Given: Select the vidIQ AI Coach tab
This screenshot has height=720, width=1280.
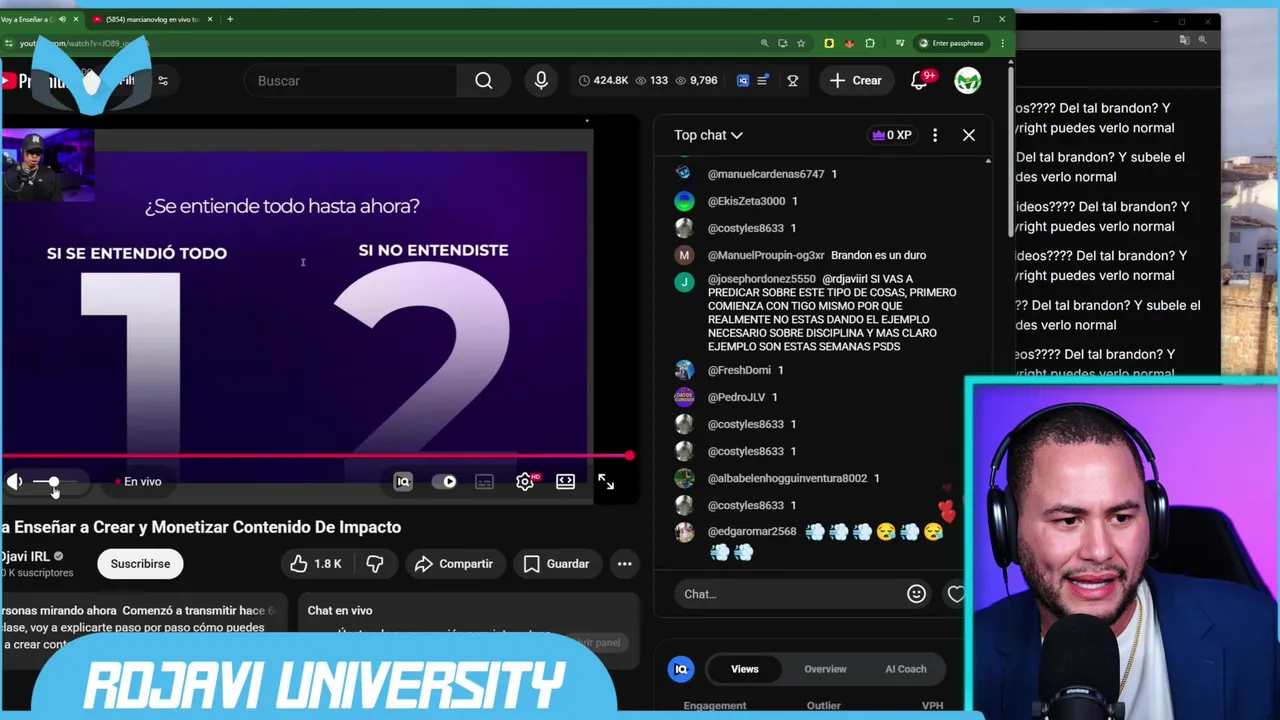Looking at the screenshot, I should click(x=906, y=669).
